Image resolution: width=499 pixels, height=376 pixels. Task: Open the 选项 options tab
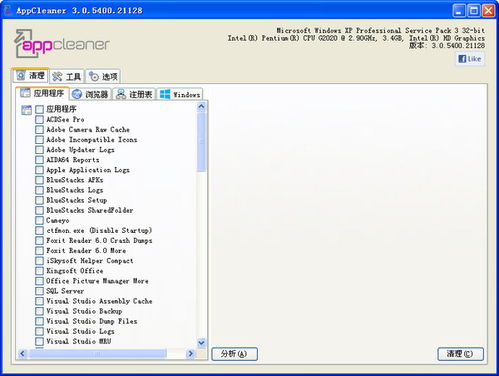click(x=103, y=77)
